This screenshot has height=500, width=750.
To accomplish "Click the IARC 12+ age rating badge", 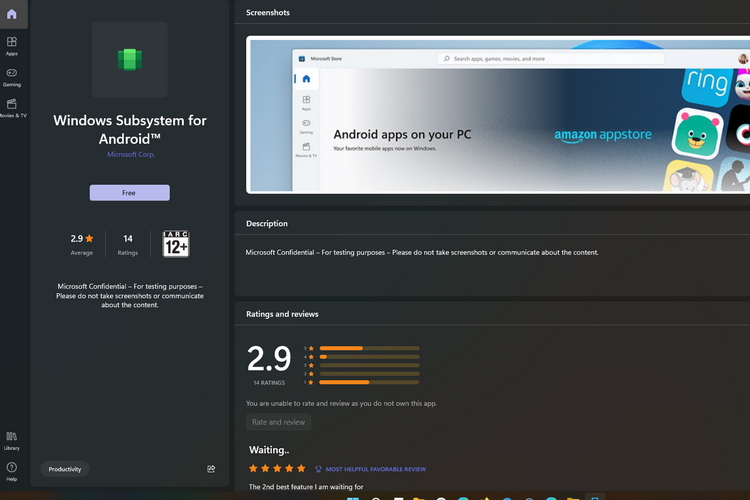I will pyautogui.click(x=176, y=244).
